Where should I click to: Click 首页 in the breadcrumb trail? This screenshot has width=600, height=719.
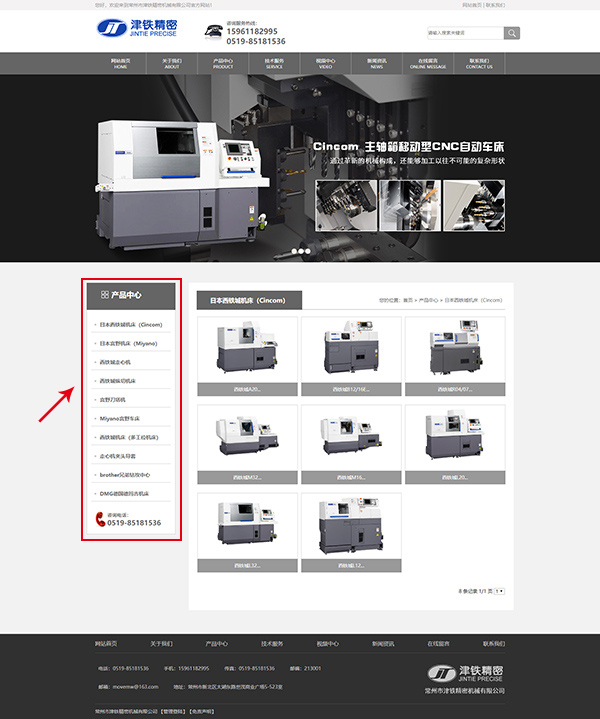[x=408, y=300]
